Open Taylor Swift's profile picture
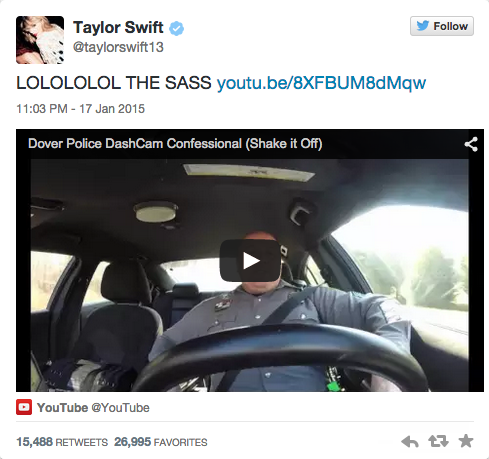 40,40
